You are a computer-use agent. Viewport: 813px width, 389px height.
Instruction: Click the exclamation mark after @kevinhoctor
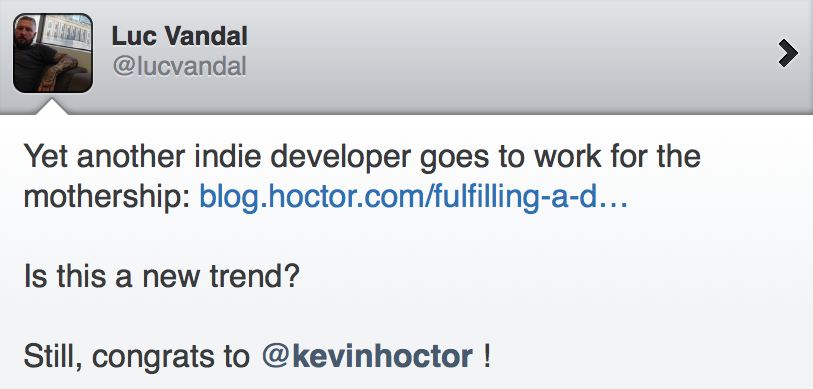click(x=486, y=356)
